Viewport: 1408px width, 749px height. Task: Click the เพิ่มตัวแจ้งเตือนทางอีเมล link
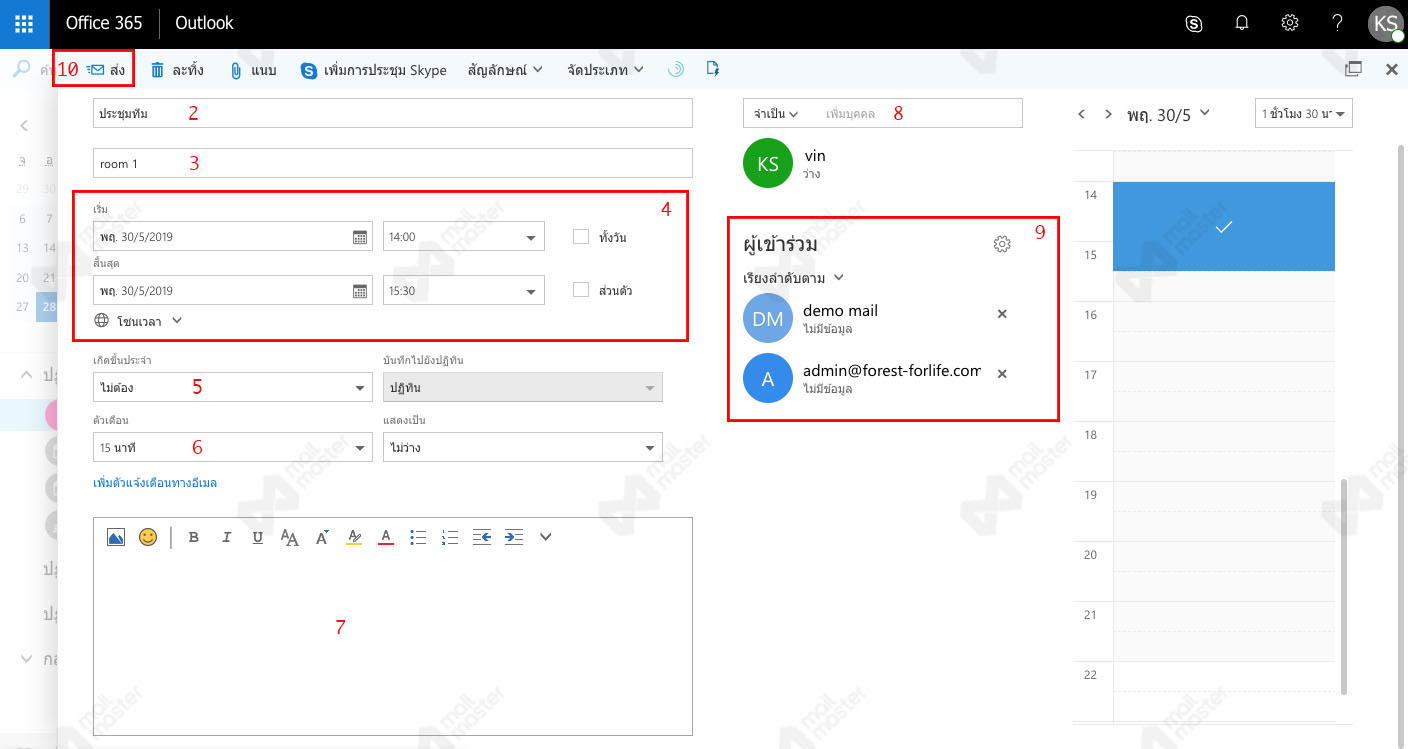pyautogui.click(x=155, y=483)
